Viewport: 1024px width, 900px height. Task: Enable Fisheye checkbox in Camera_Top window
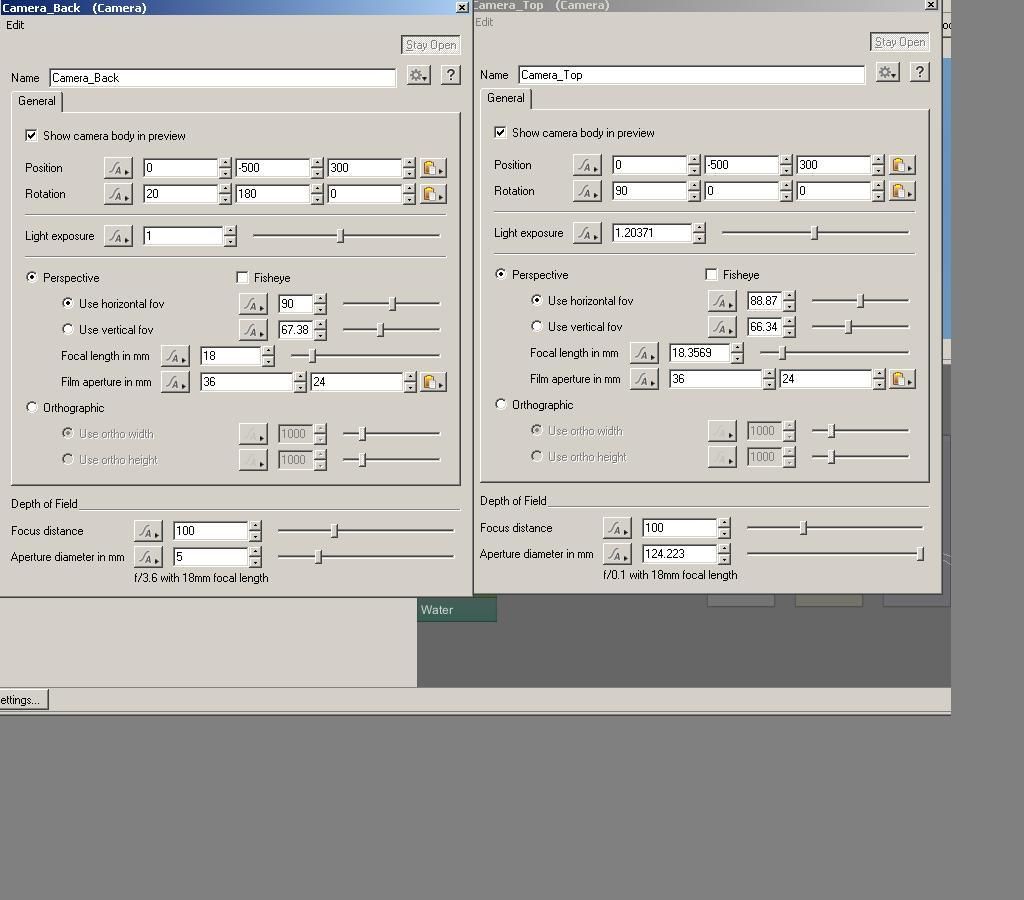711,275
